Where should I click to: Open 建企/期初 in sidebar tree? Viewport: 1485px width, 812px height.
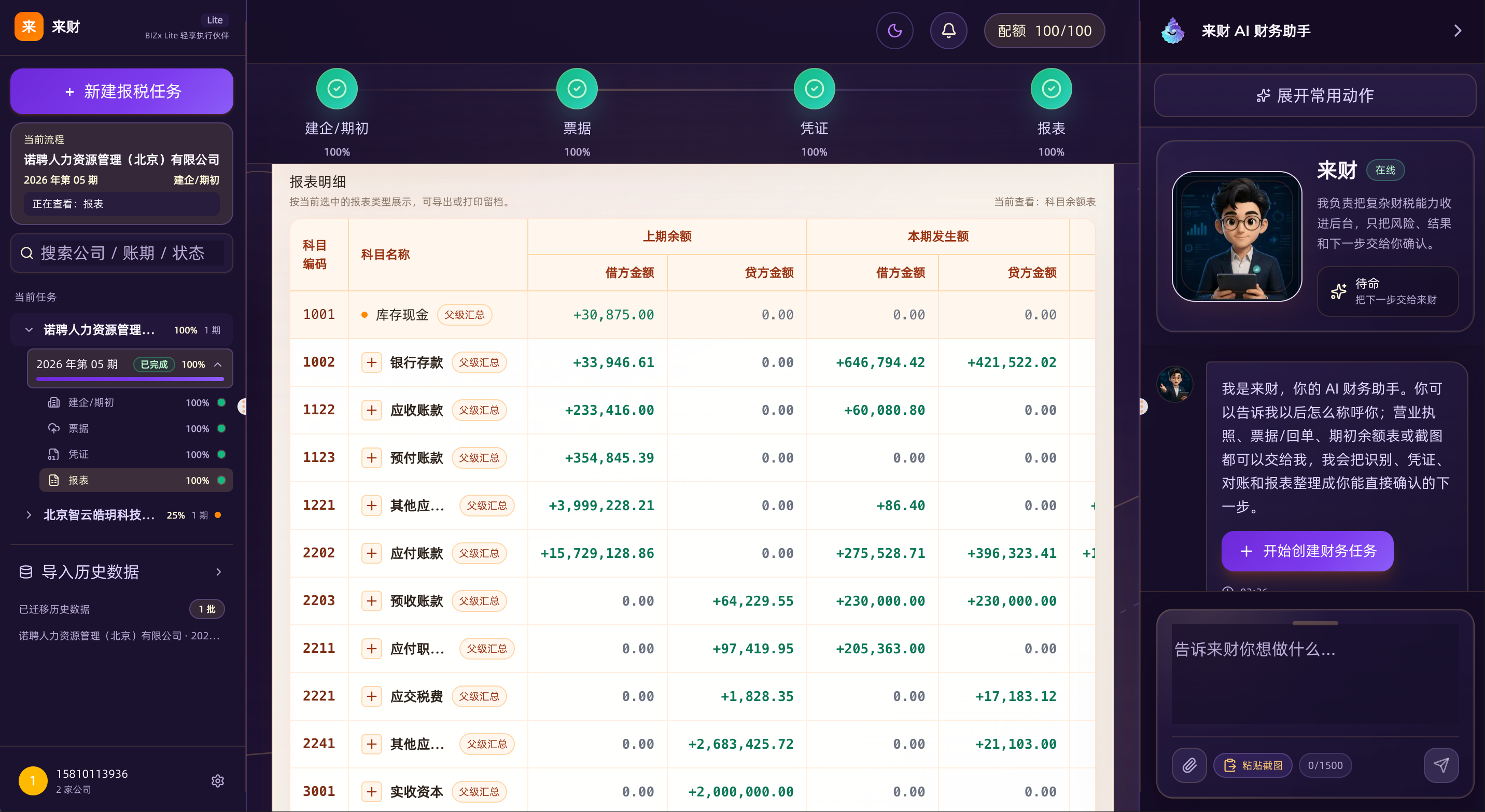(136, 402)
